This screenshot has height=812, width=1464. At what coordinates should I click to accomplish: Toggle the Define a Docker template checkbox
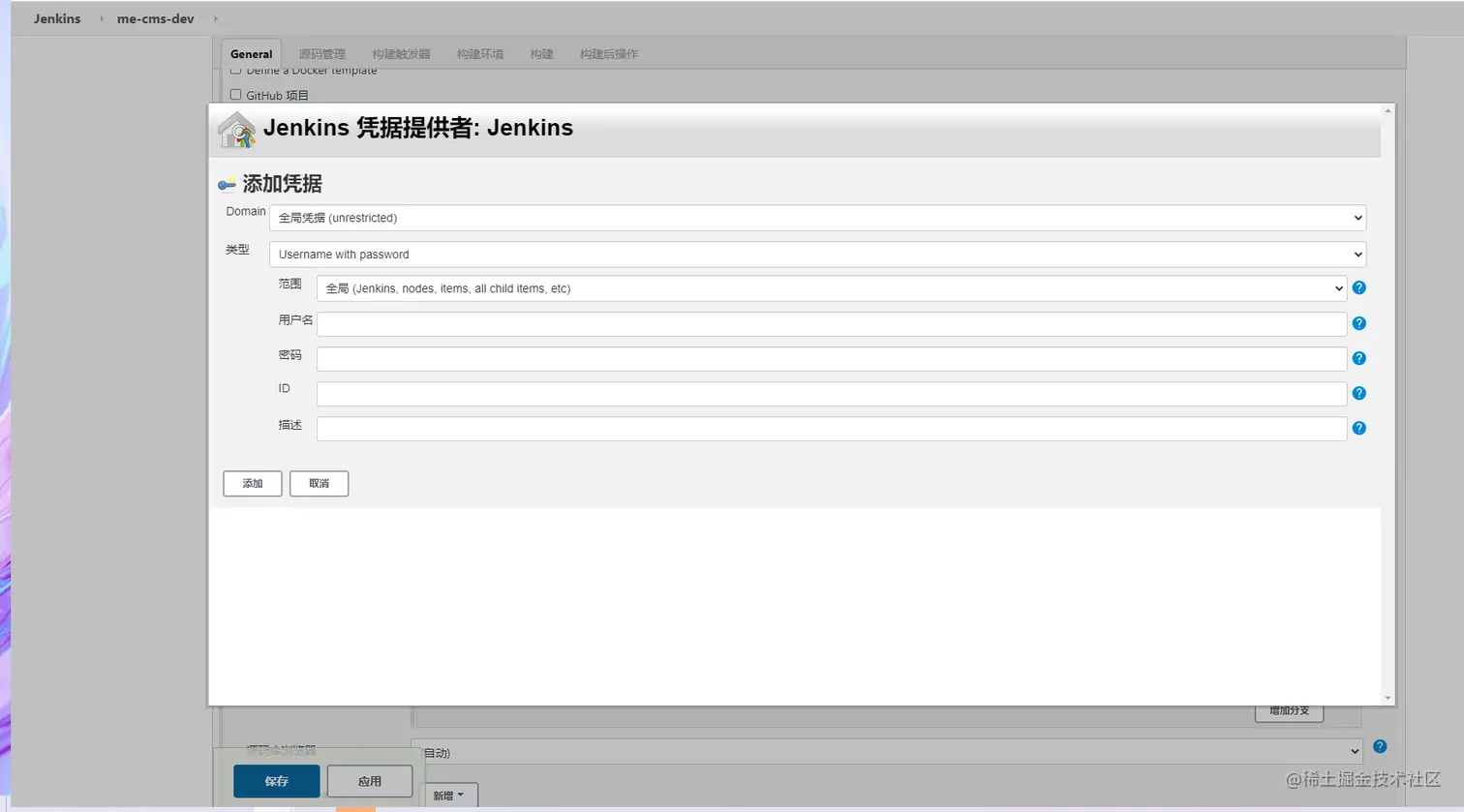coord(235,70)
